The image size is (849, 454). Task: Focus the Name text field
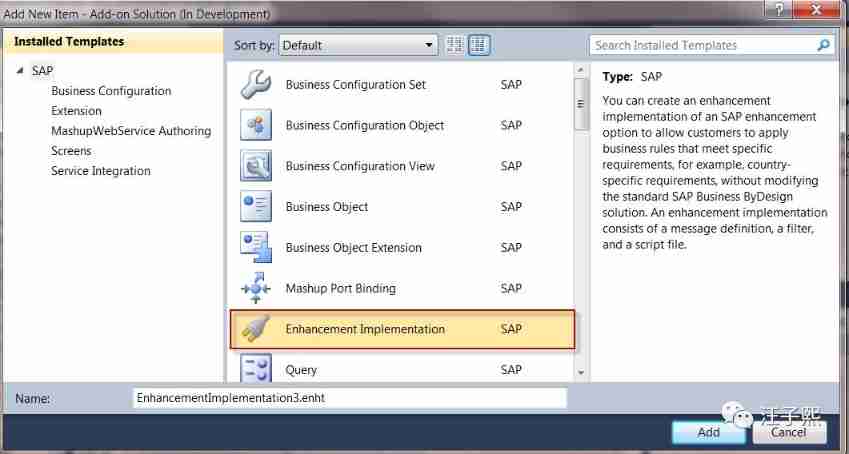[349, 398]
